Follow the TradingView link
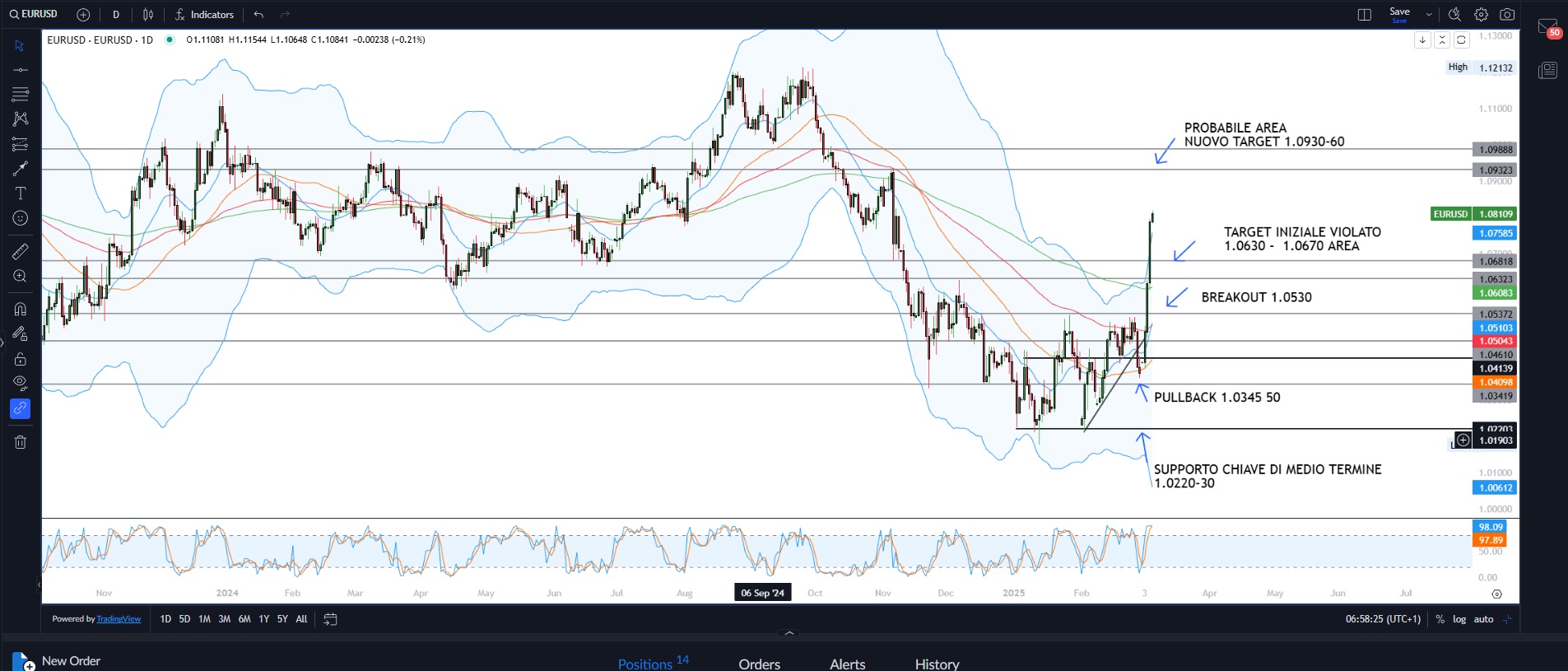Viewport: 1568px width, 671px height. 119,619
